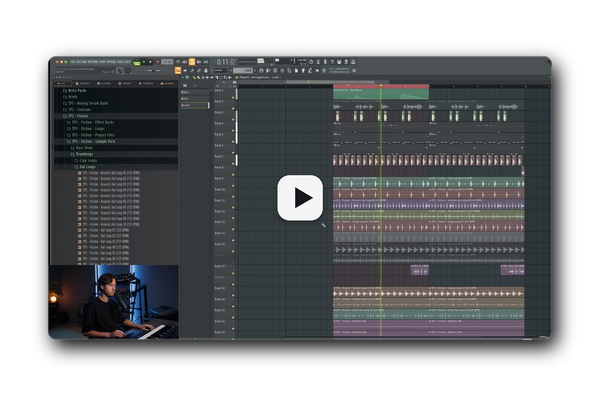Screen dimensions: 600x396
Task: Mute Track 1 with its green dot
Action: [233, 98]
